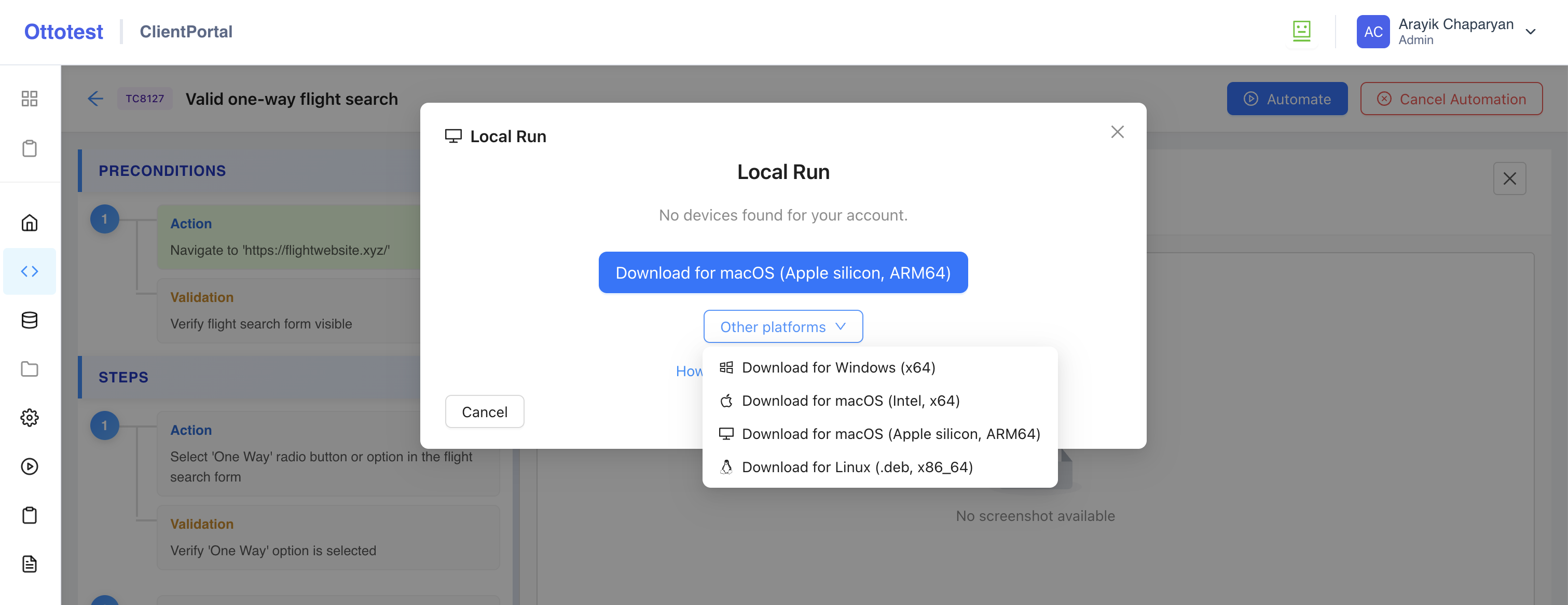The width and height of the screenshot is (1568, 605).
Task: Click the green robot face icon
Action: click(x=1301, y=31)
